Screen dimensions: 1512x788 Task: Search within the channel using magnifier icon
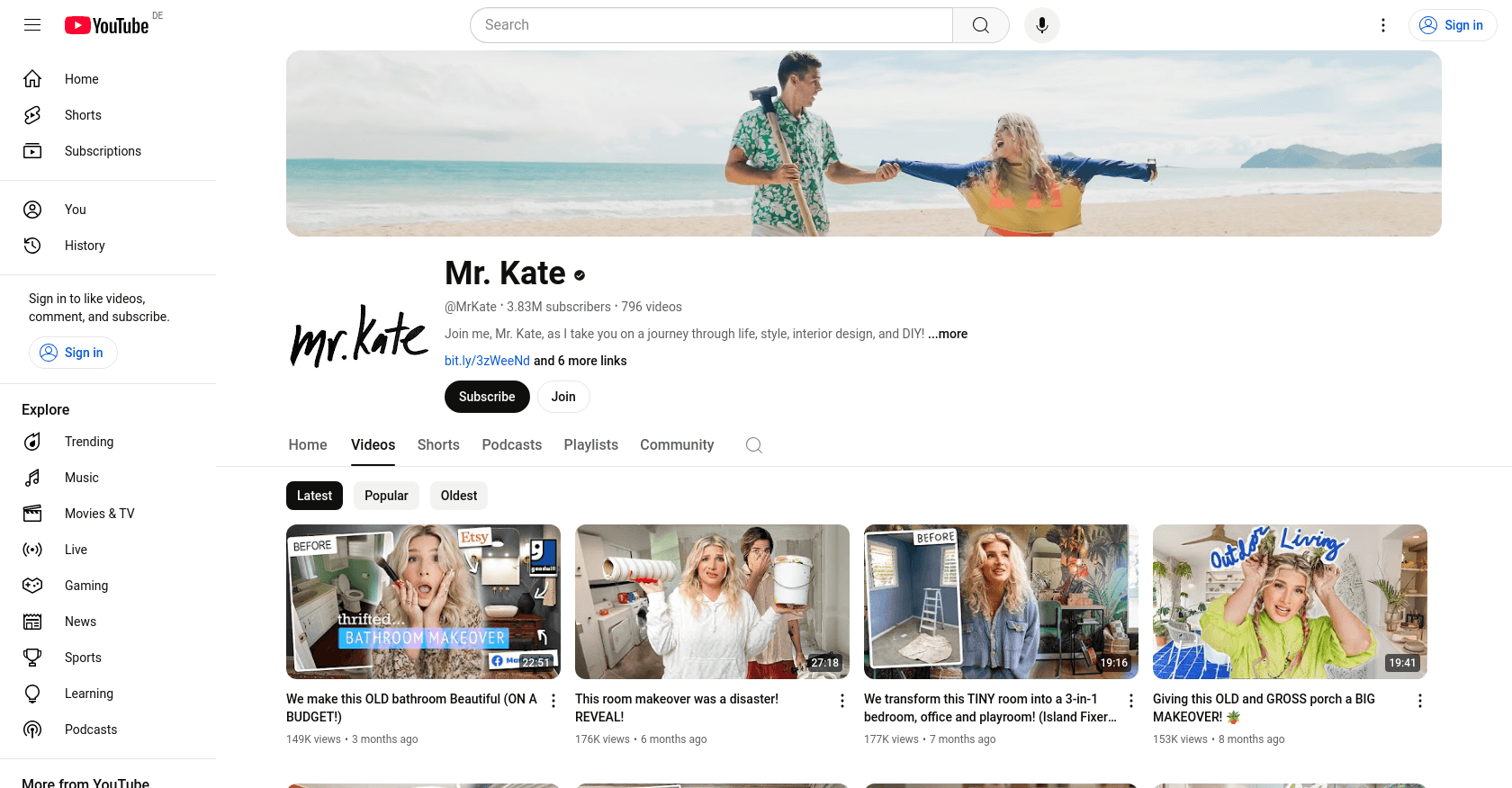[x=754, y=445]
